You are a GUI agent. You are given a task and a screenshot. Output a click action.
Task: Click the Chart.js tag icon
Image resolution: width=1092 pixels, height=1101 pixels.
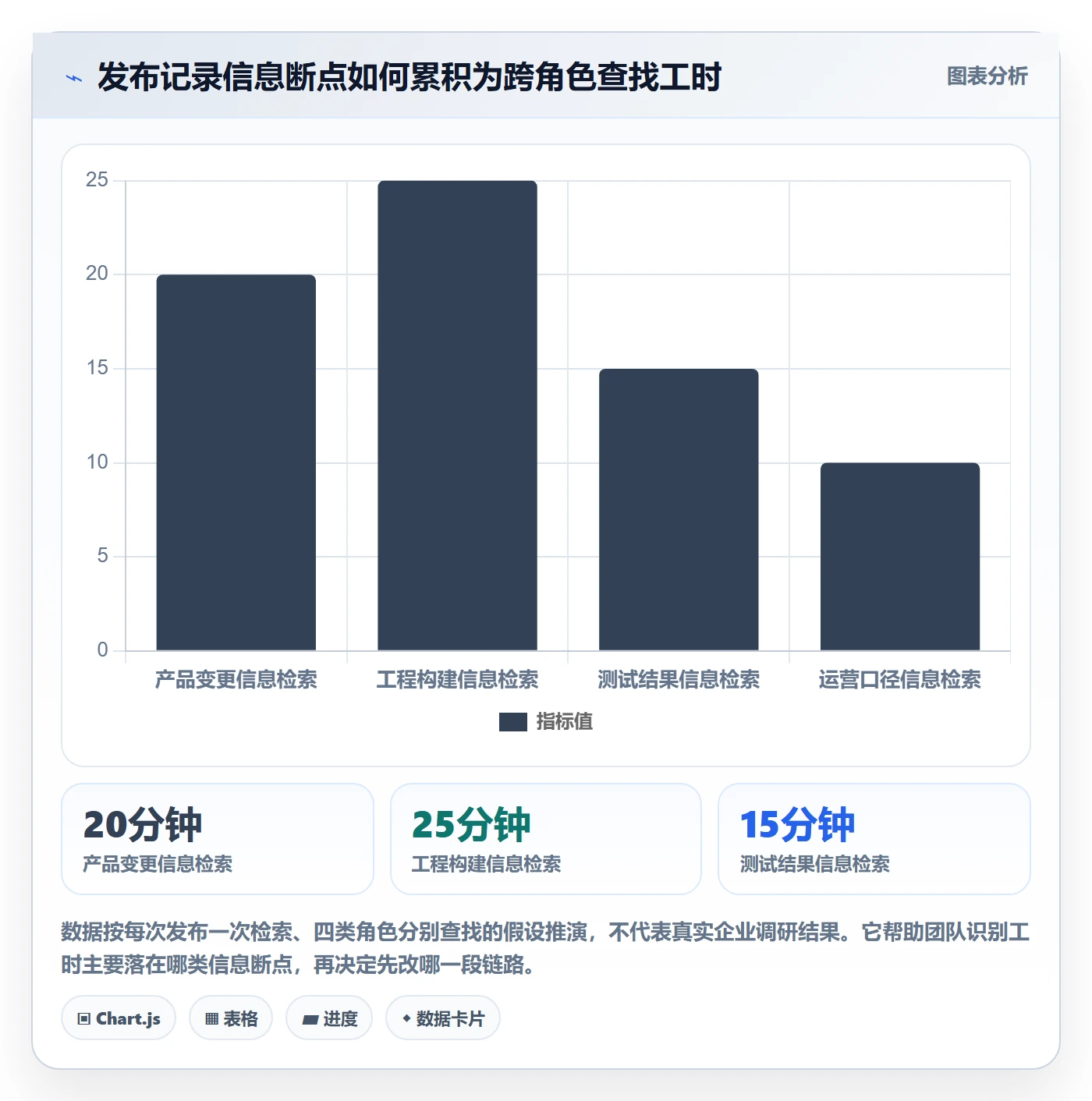click(84, 1019)
